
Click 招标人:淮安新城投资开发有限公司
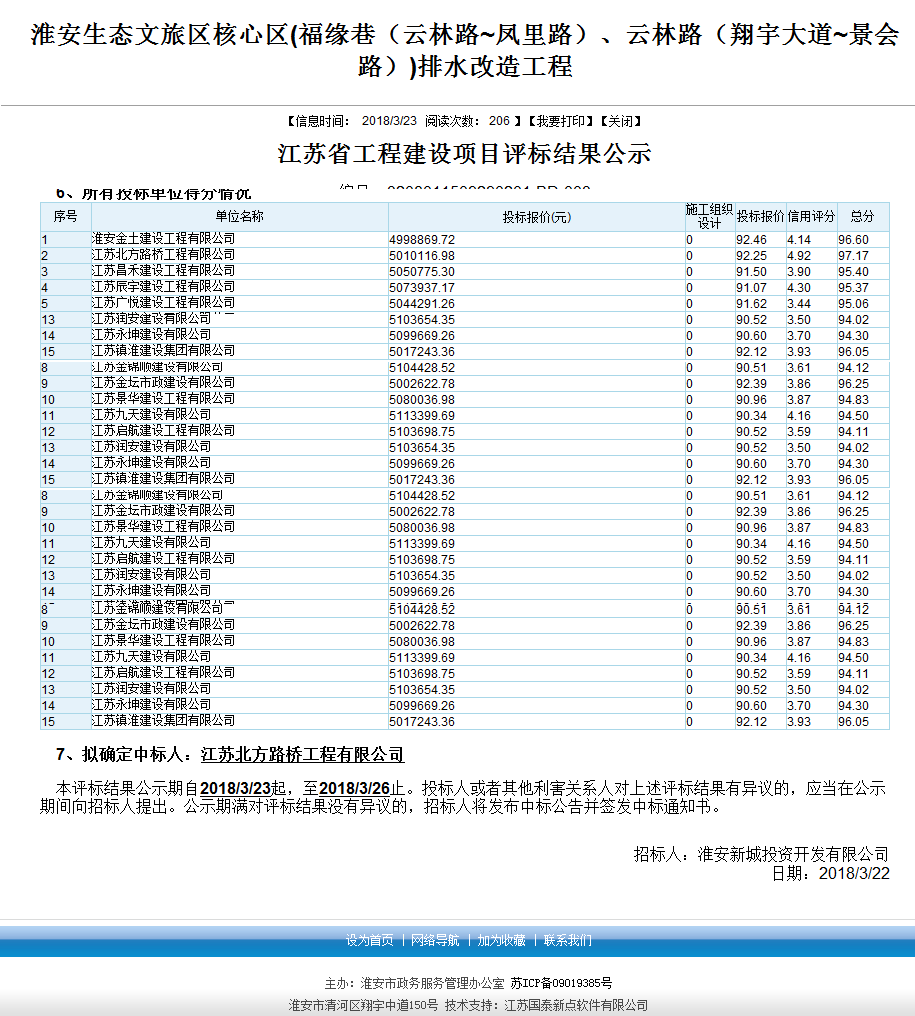[x=761, y=855]
